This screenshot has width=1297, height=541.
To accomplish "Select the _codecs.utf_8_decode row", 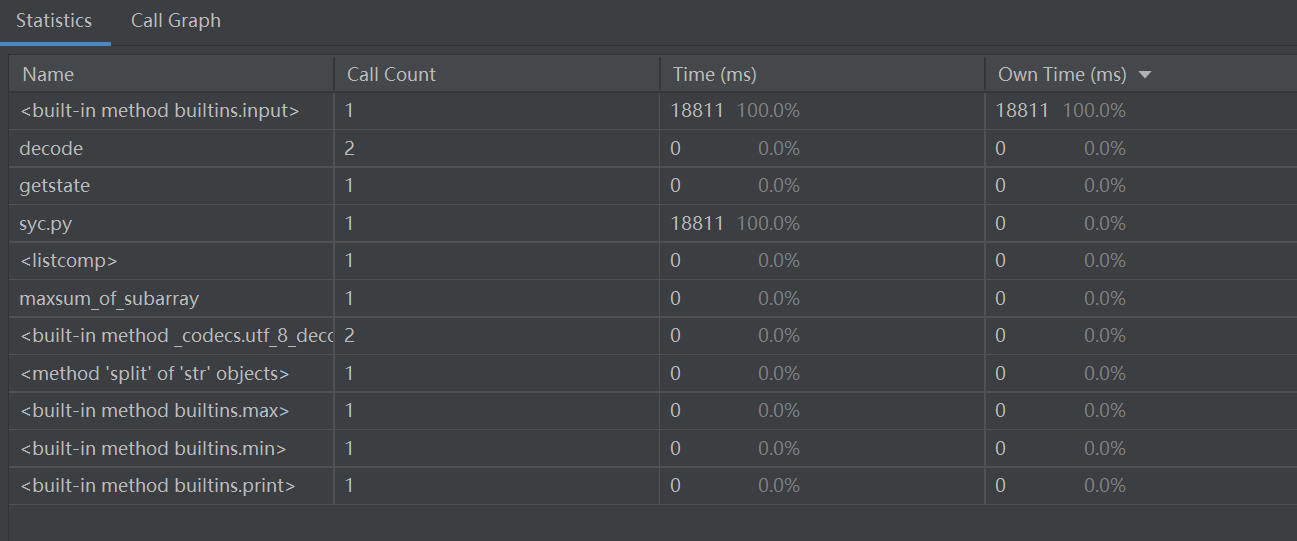I will pyautogui.click(x=176, y=336).
